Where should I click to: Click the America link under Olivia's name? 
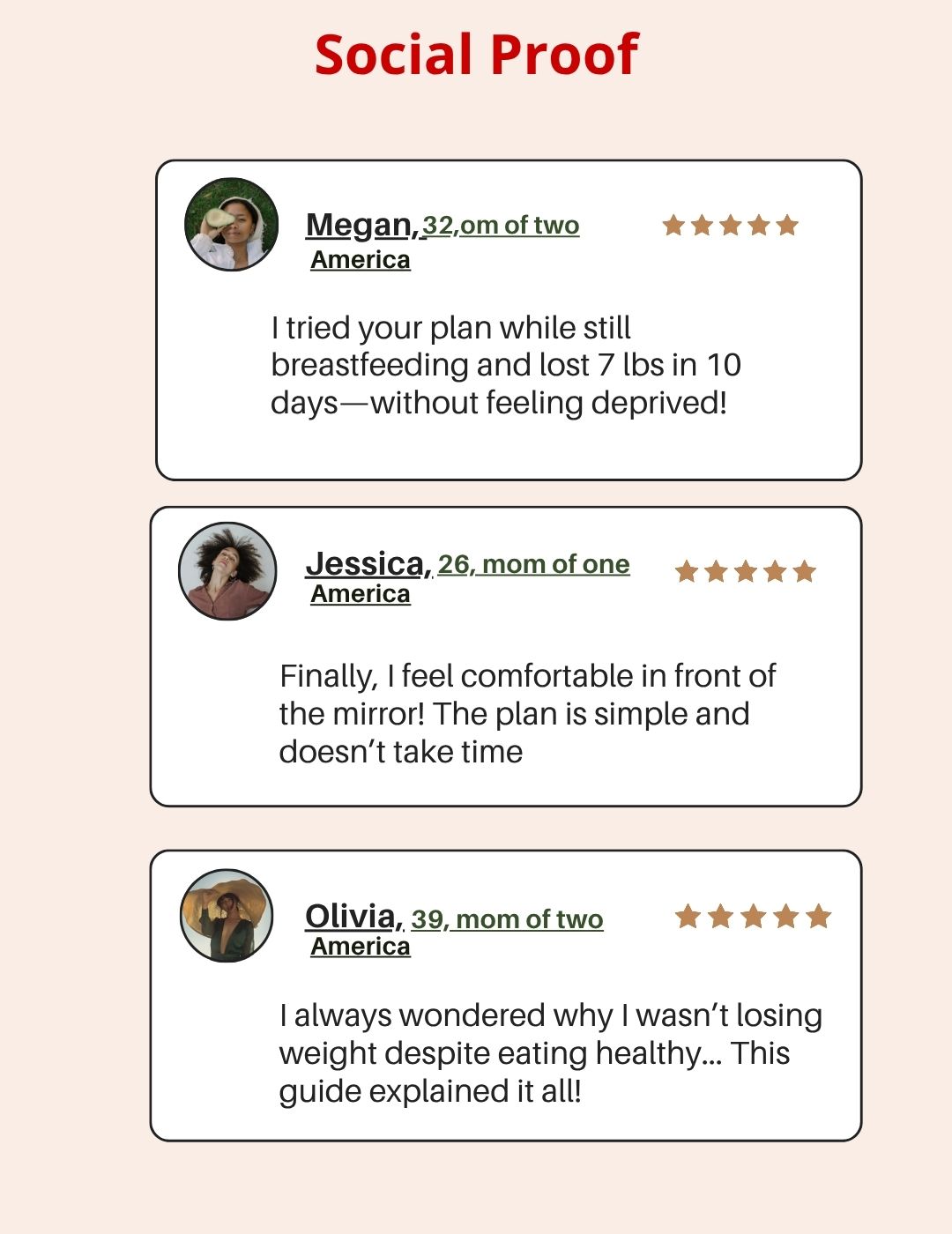pyautogui.click(x=361, y=947)
